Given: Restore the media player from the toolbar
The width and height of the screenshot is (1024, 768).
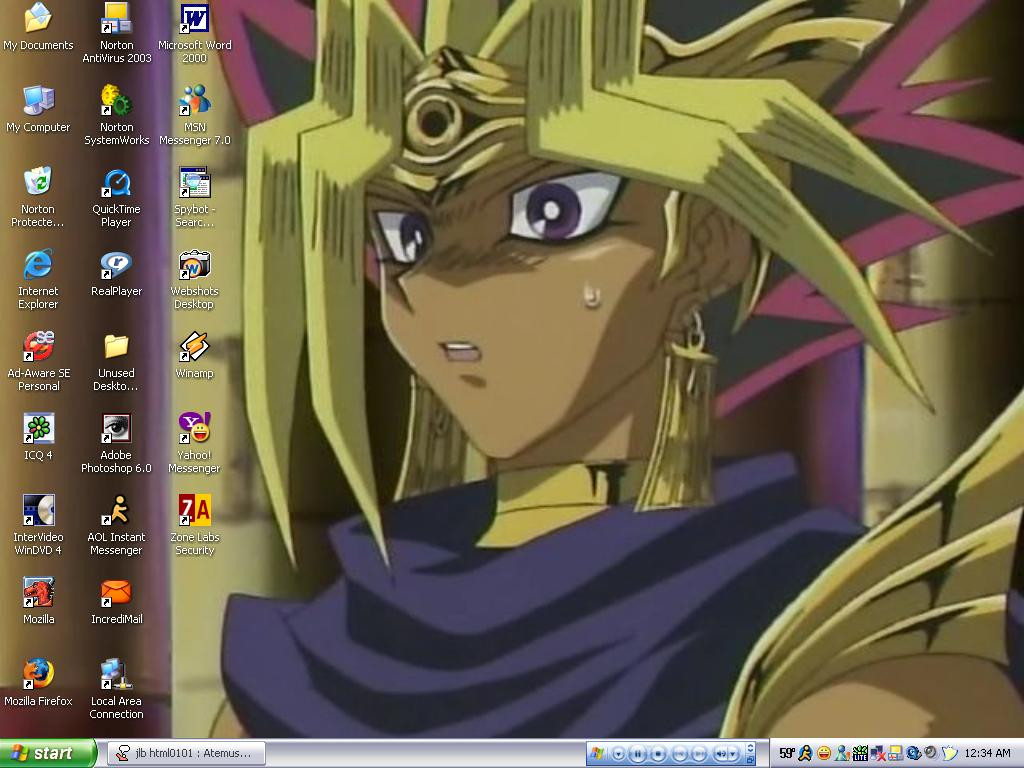Looking at the screenshot, I should pos(750,759).
